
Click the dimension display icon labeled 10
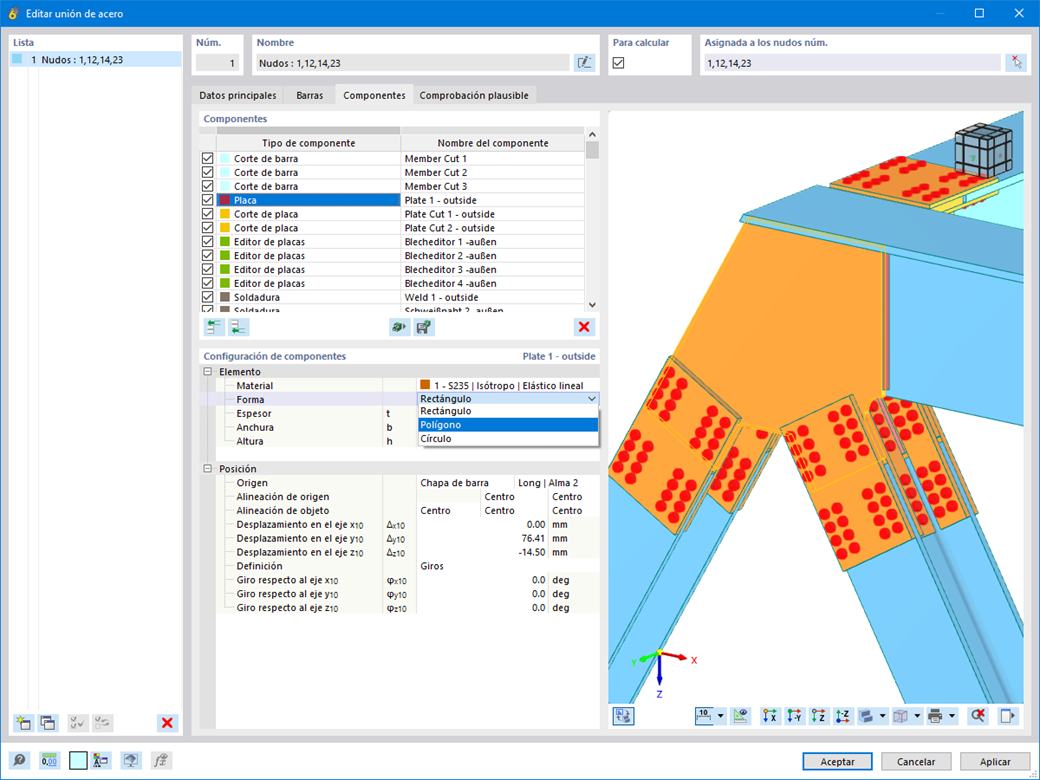pos(704,716)
